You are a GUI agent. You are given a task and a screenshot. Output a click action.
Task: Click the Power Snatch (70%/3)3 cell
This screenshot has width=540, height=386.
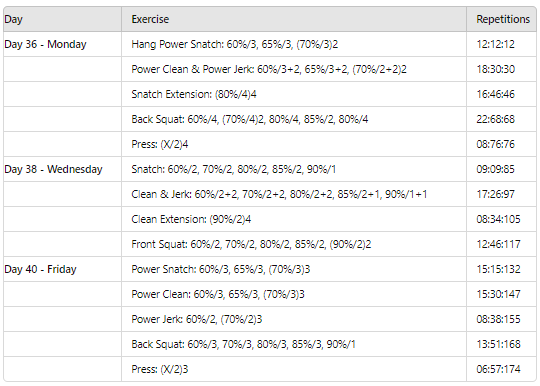294,269
